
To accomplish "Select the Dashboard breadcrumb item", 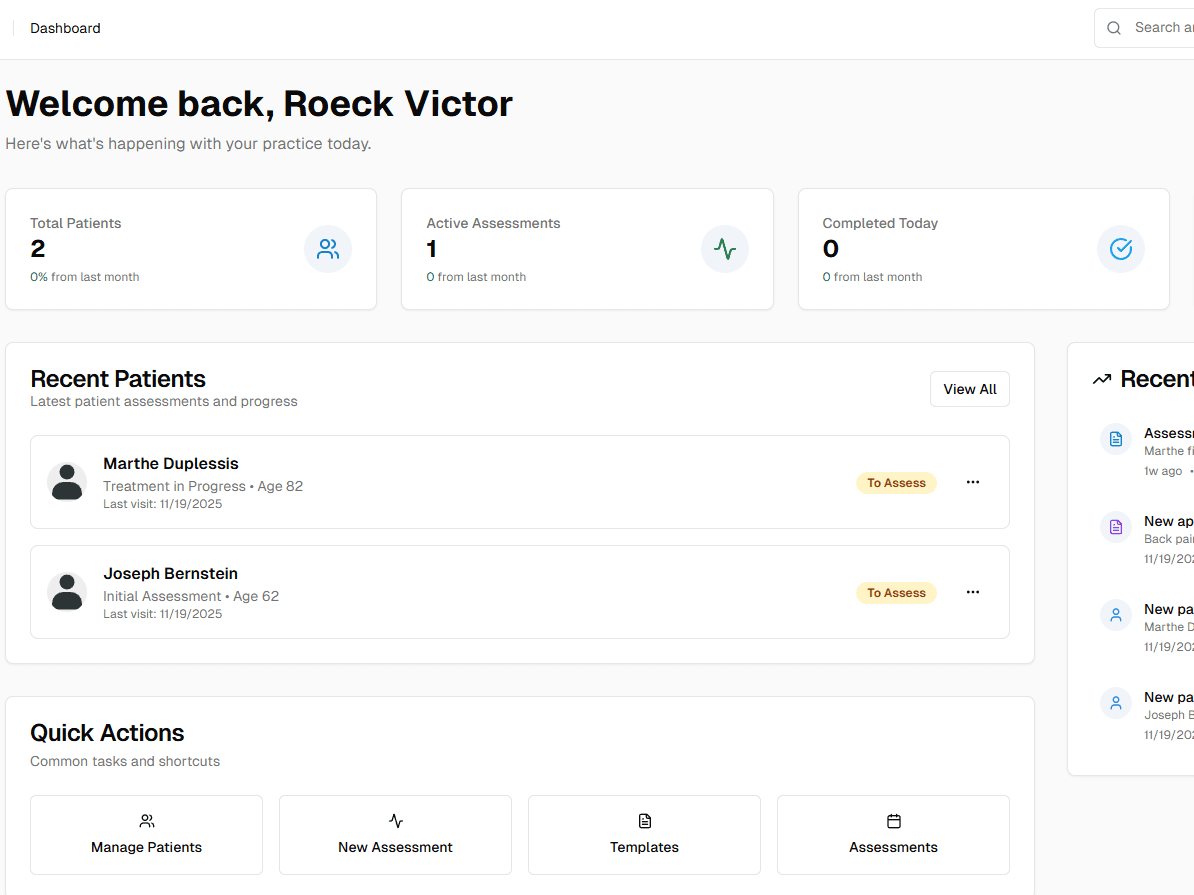I will [x=65, y=28].
